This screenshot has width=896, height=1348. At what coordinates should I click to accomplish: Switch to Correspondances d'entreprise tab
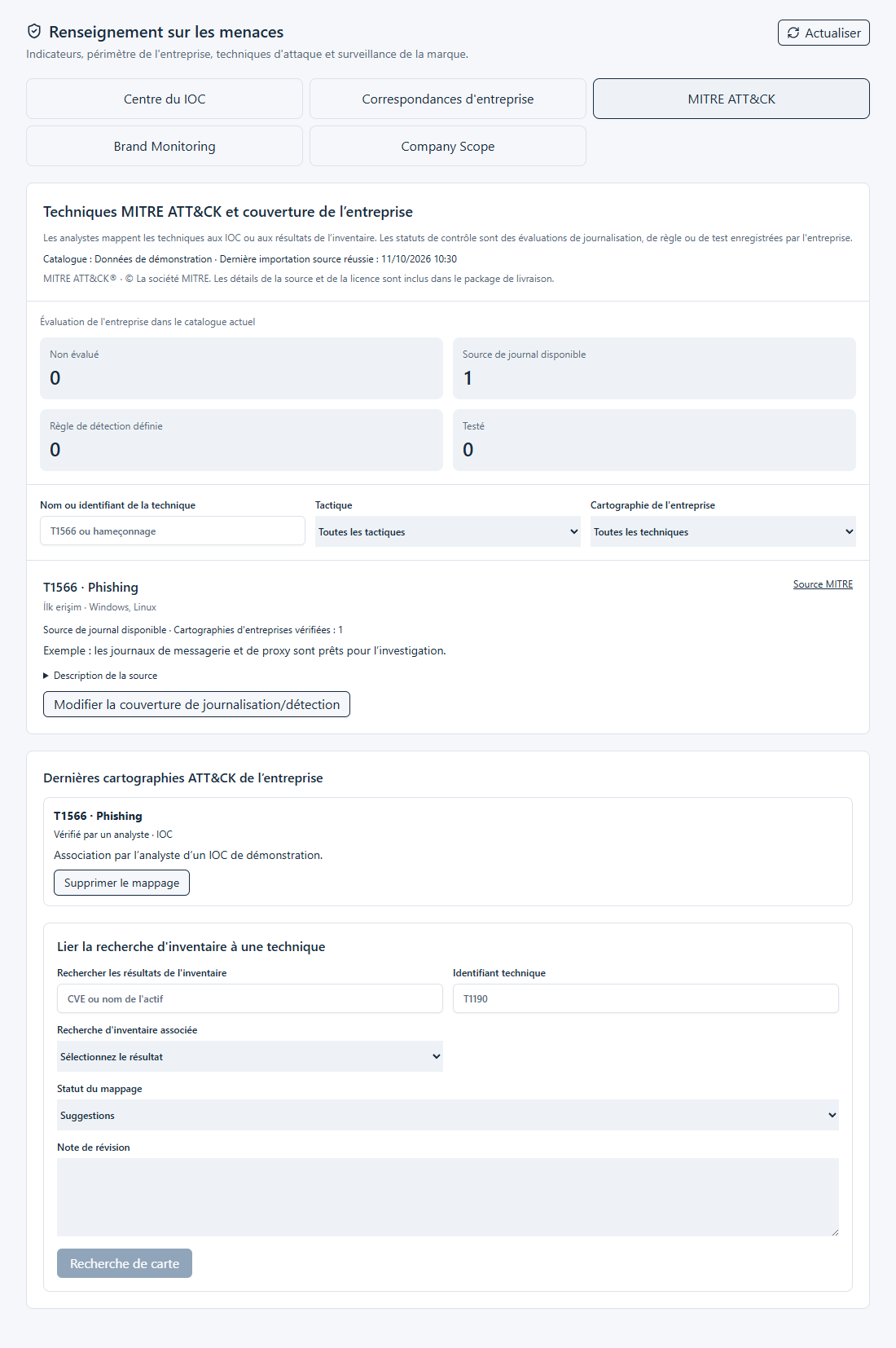(448, 99)
